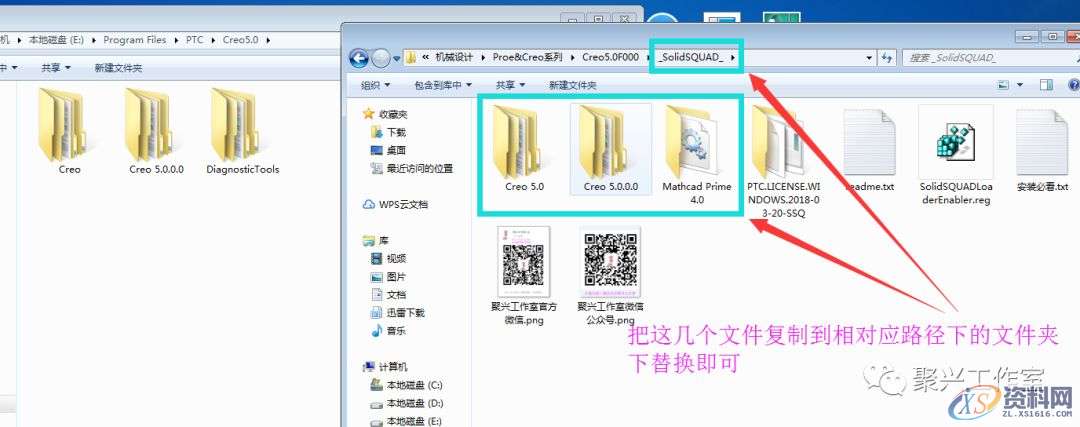Select the Creo folder in Creo5.0 window
The width and height of the screenshot is (1080, 427).
pos(69,131)
